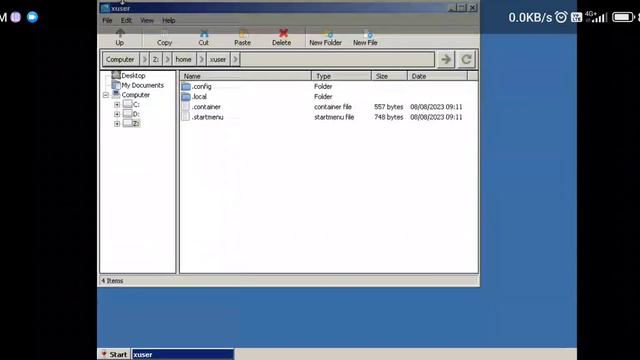
Task: Sort by the Date column header
Action: coord(437,76)
